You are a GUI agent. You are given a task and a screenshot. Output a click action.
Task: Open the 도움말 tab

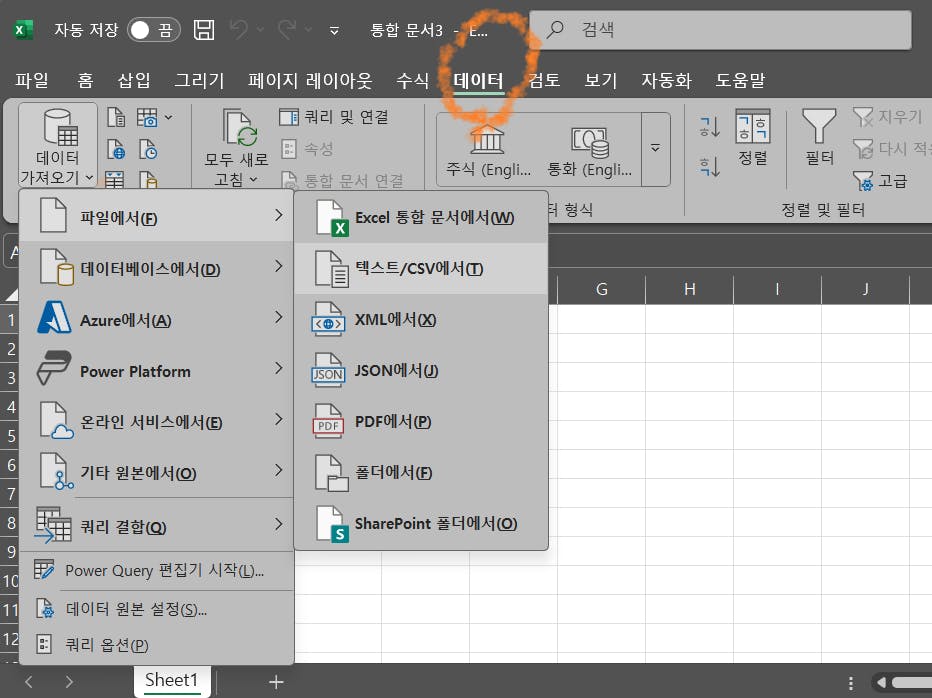740,80
